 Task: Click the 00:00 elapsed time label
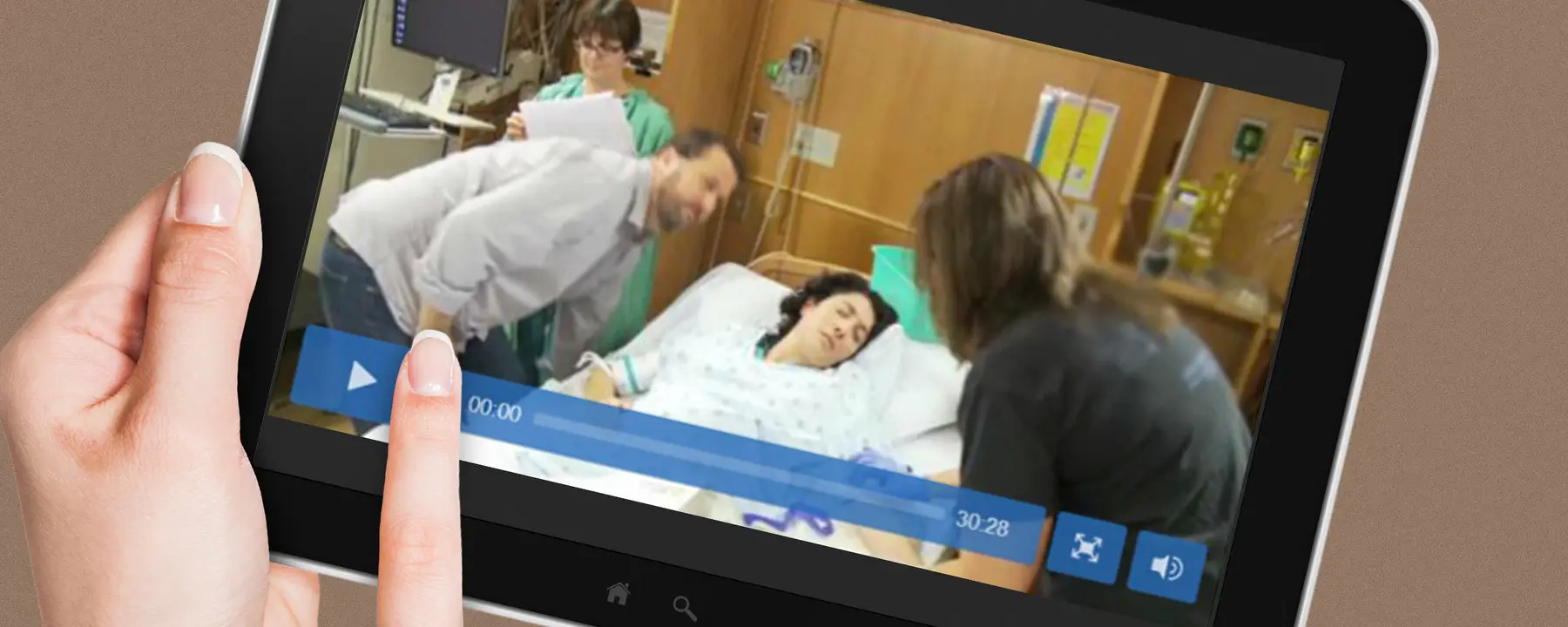click(494, 408)
